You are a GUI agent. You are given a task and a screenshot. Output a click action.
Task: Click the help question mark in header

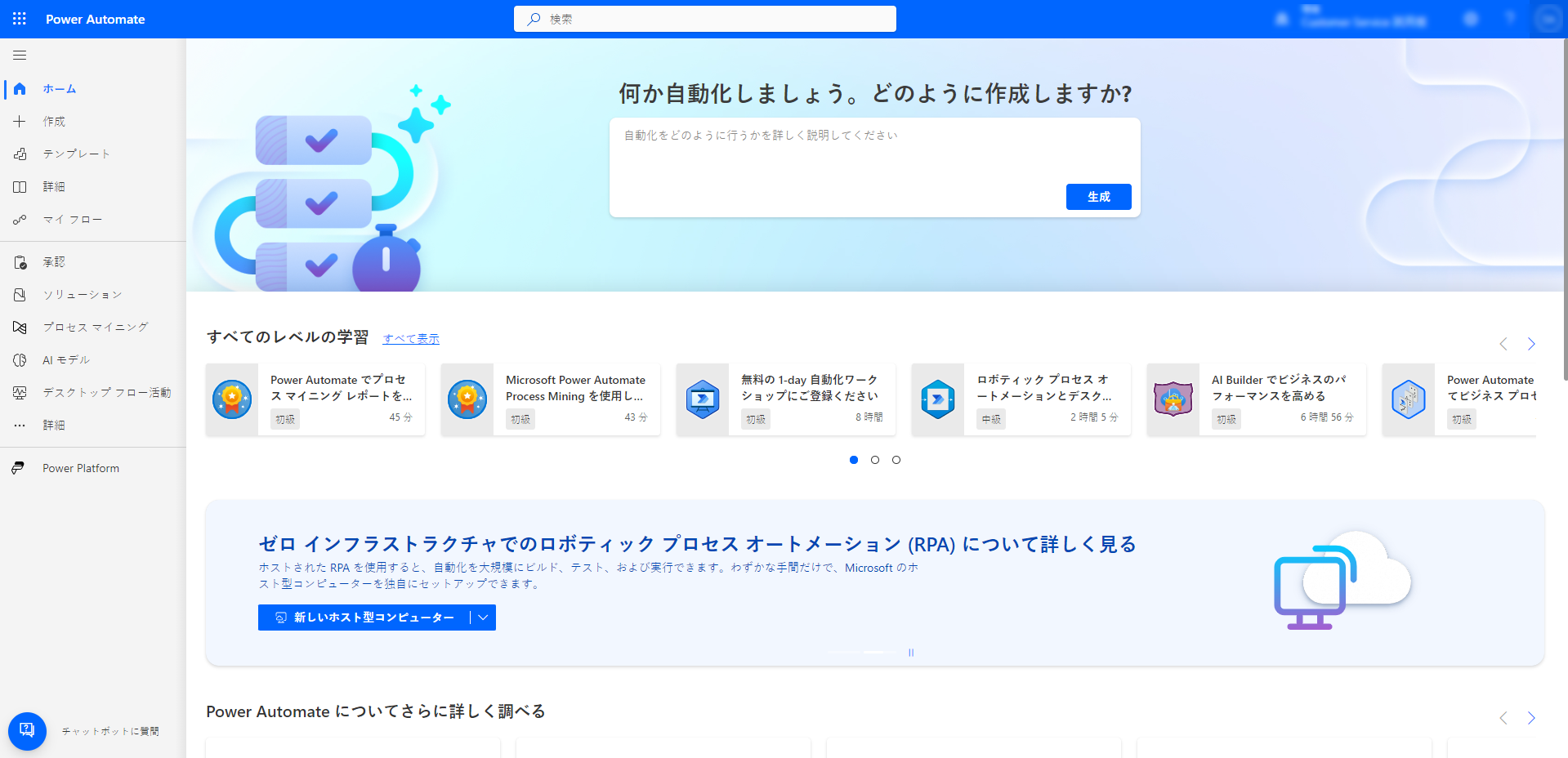(1511, 19)
